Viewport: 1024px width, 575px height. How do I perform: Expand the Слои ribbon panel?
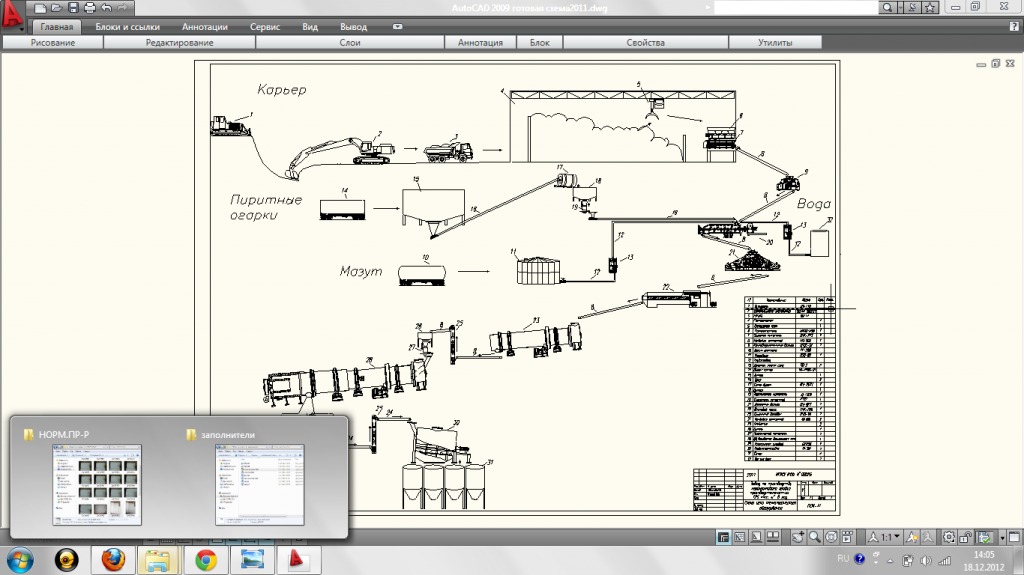pos(350,42)
